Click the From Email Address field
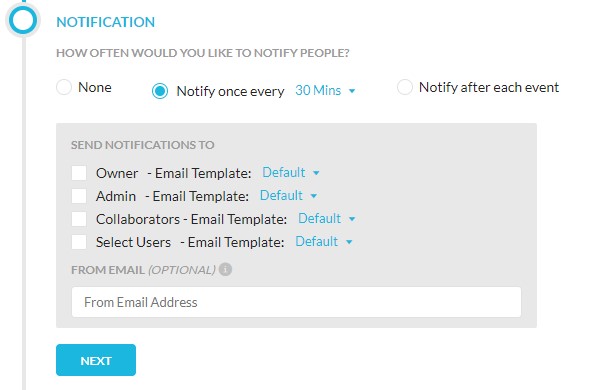Screen dimensions: 592x390 [x=296, y=302]
